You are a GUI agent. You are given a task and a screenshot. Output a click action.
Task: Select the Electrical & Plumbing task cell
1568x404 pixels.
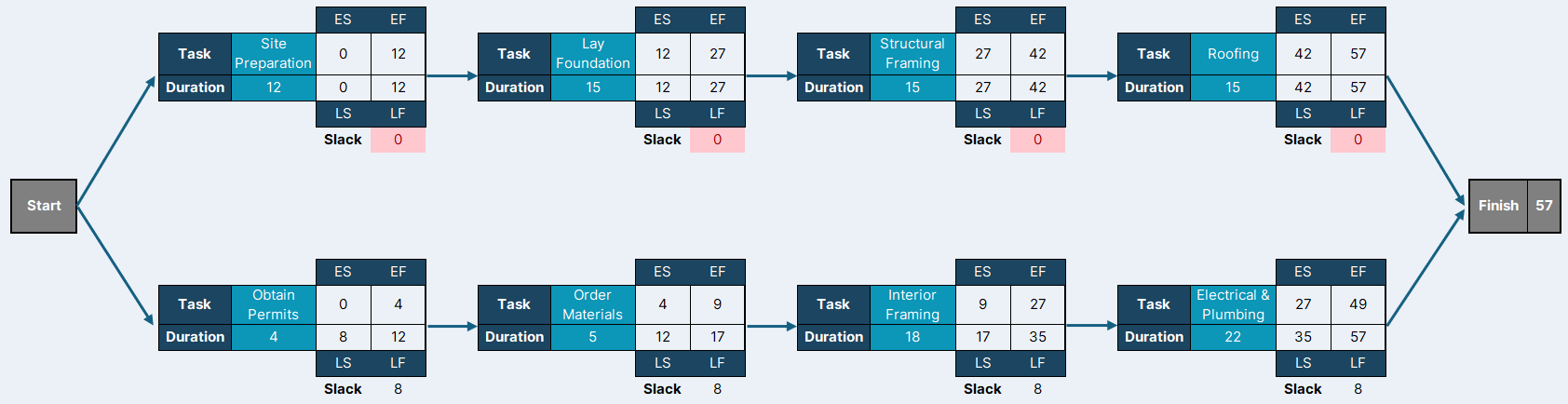tap(1233, 304)
